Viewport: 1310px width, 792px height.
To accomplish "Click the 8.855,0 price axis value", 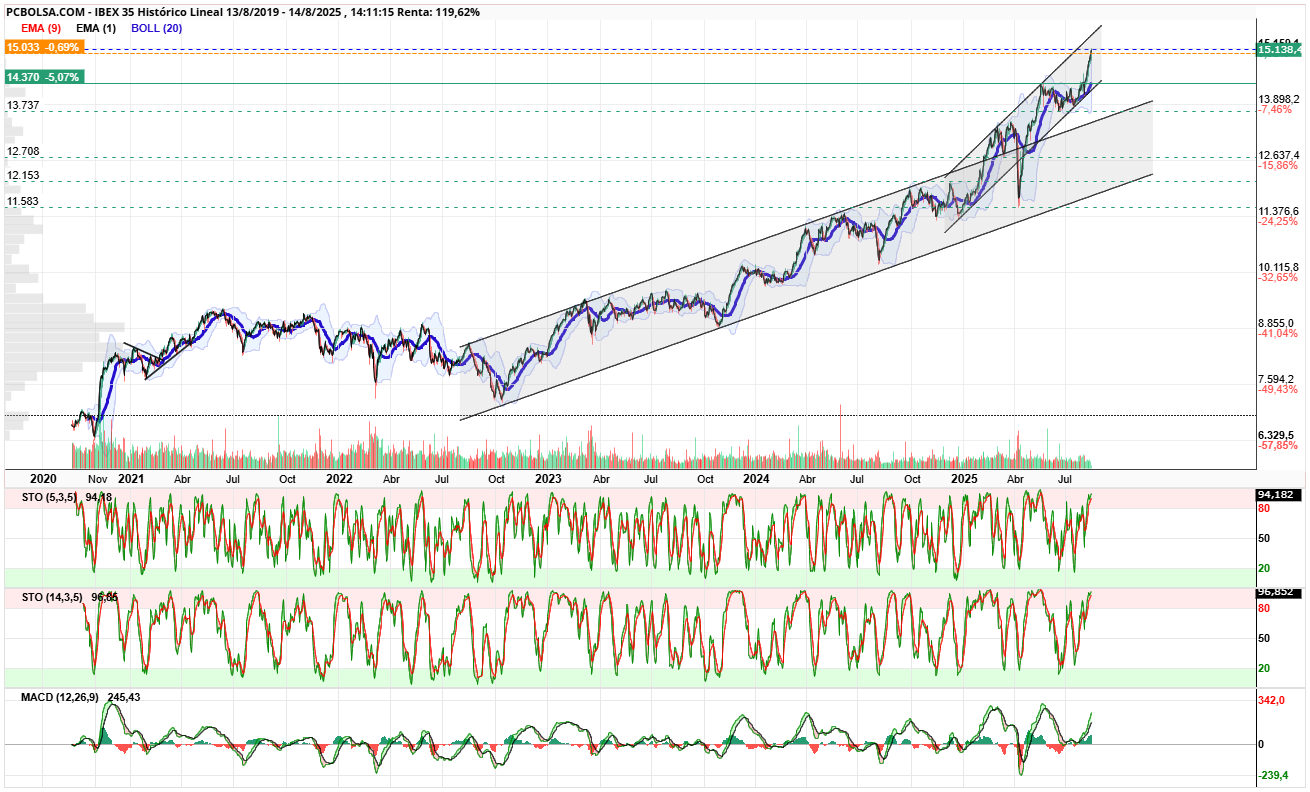I will (x=1278, y=323).
